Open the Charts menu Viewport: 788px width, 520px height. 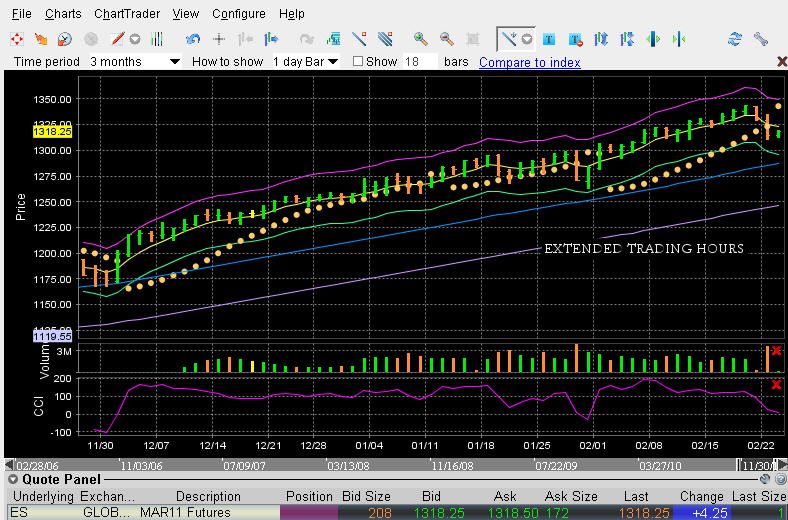[x=63, y=14]
